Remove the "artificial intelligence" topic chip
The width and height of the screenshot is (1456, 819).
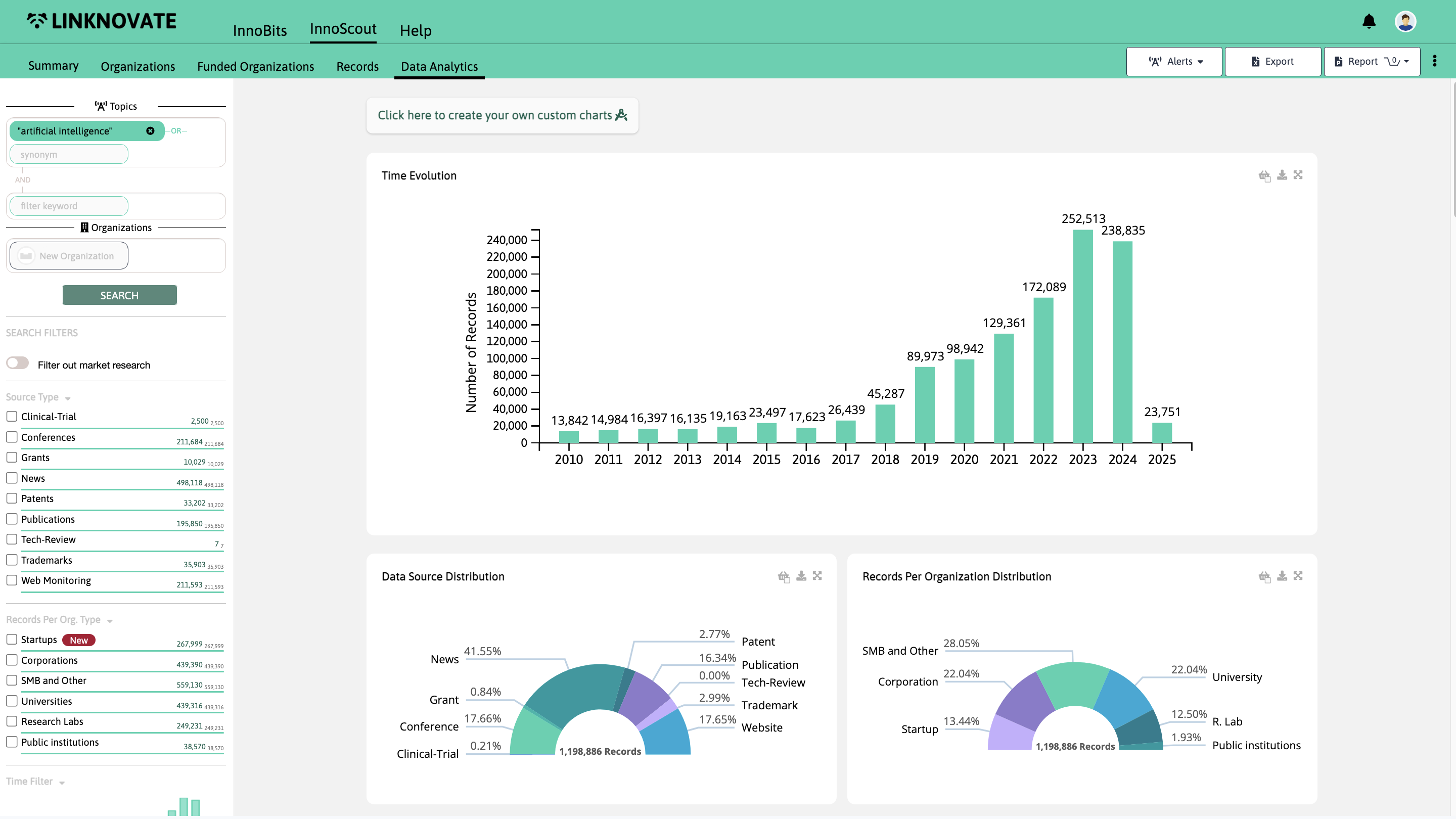[150, 130]
